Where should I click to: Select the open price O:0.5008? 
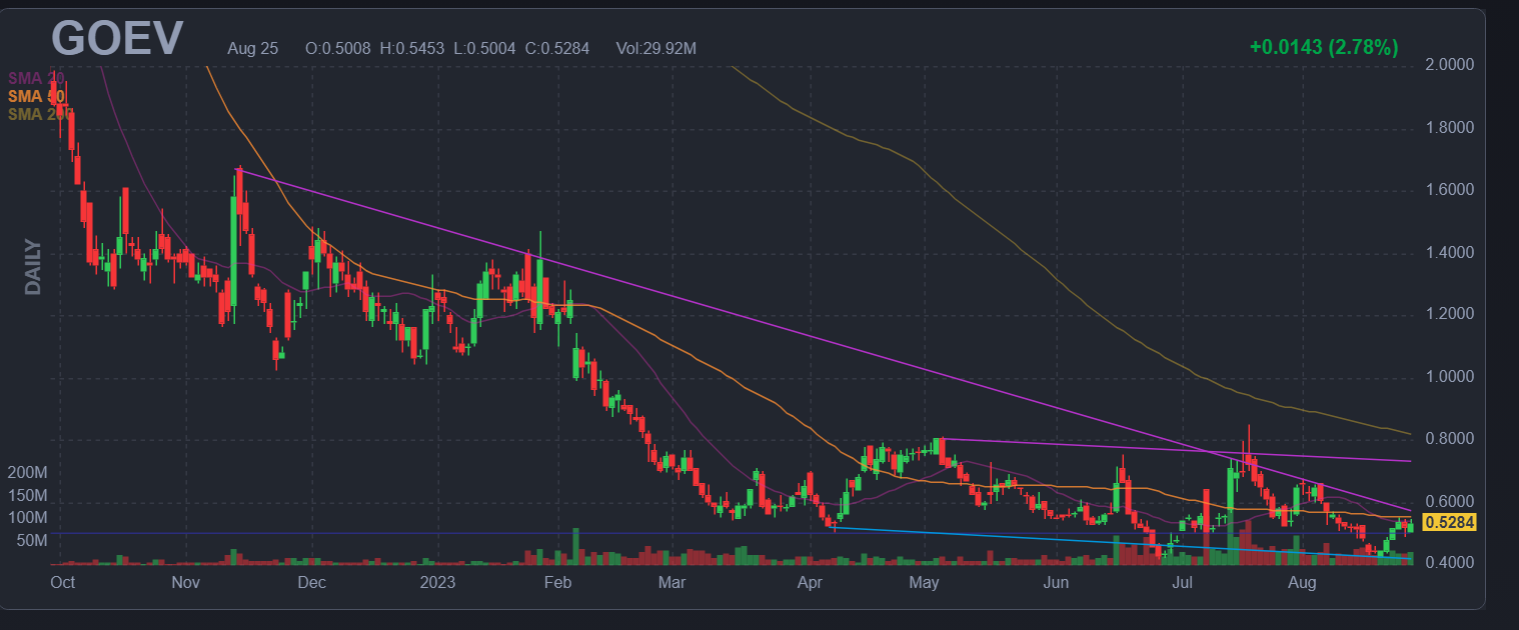[338, 48]
